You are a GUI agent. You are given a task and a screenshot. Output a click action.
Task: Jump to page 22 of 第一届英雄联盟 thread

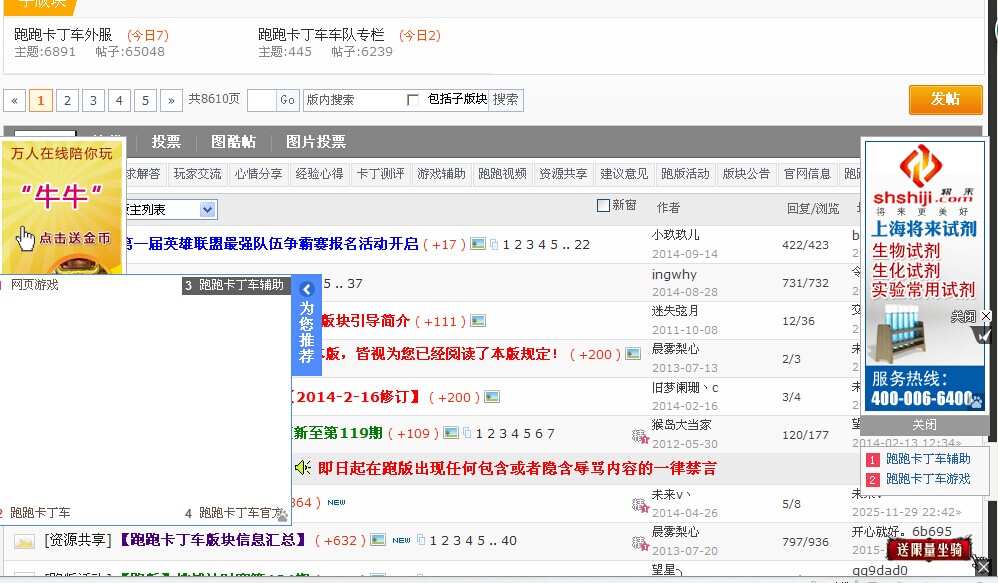click(x=582, y=244)
